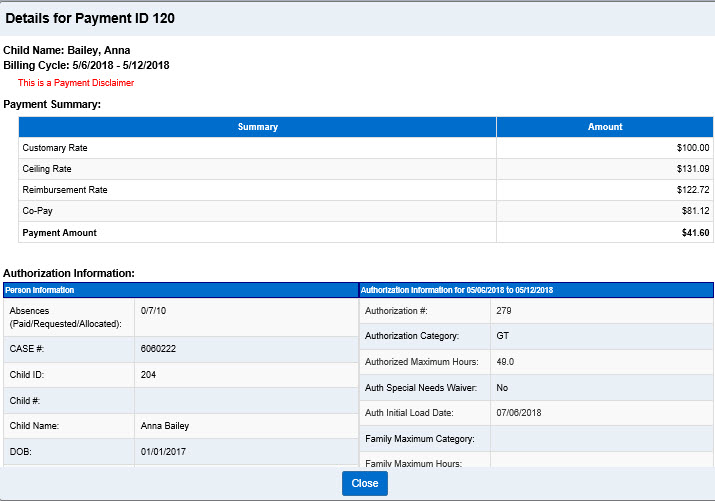
Task: Click the Authorization Information heading
Action: pyautogui.click(x=69, y=273)
